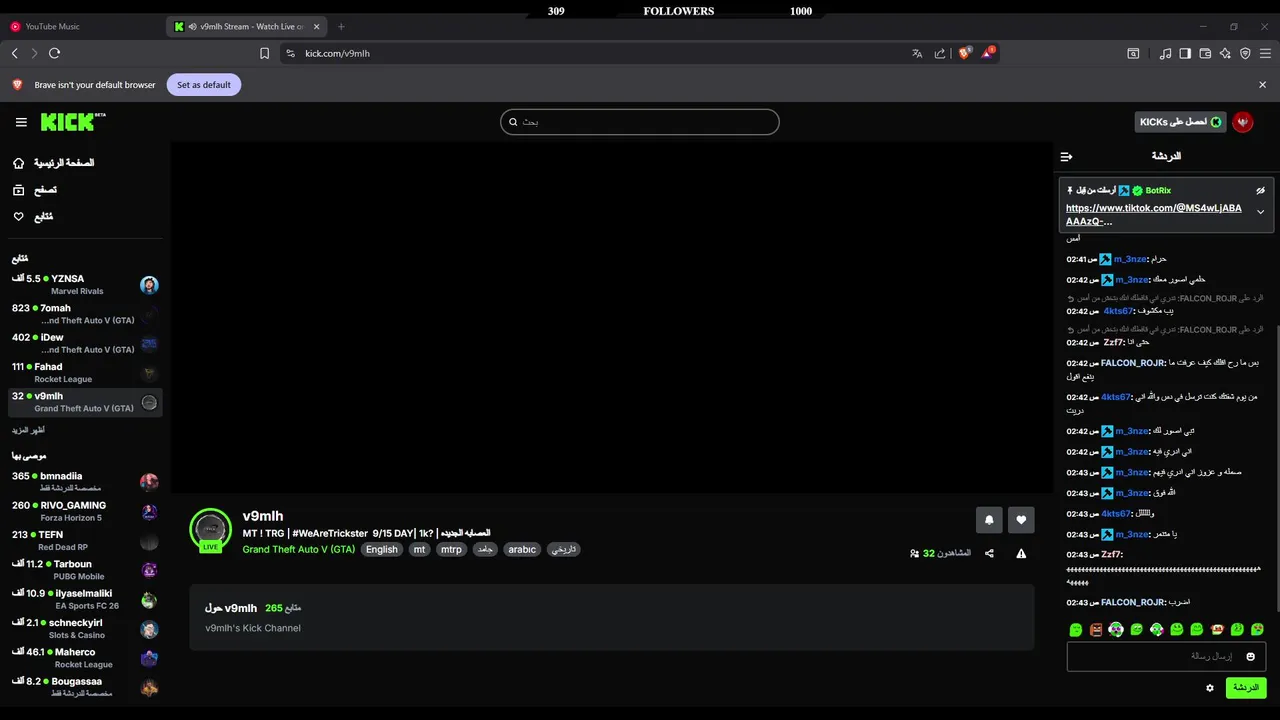Open schneckyirl Slots & Casino channel
The image size is (1280, 720).
[x=85, y=629]
